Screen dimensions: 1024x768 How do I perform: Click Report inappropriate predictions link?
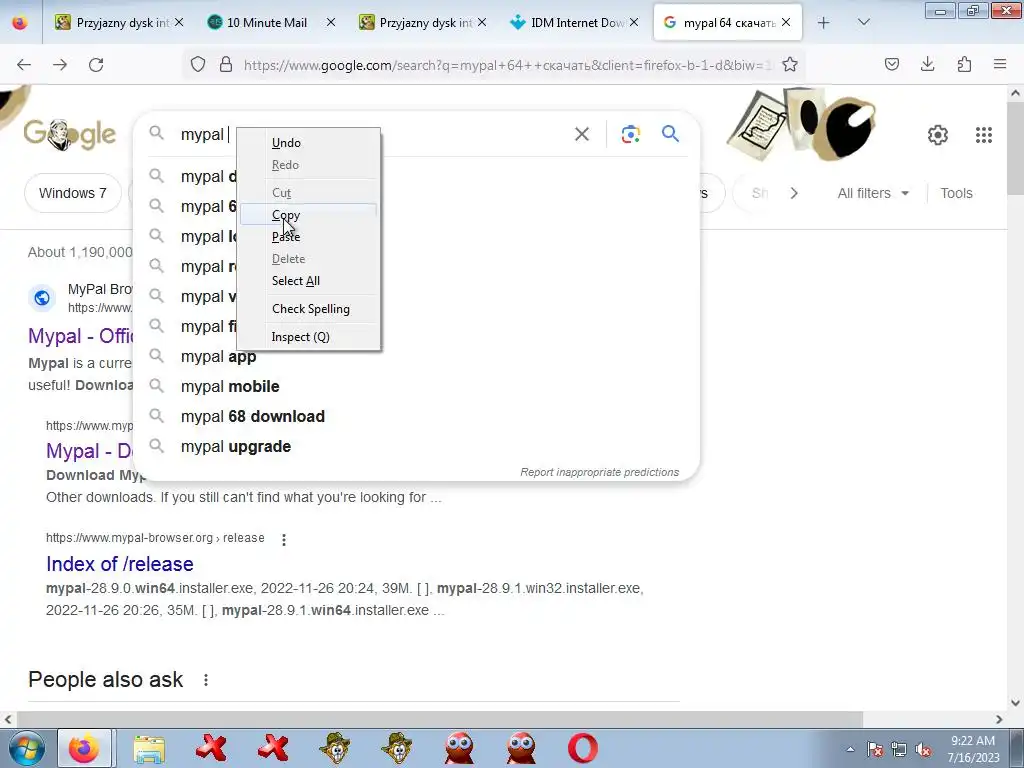tap(600, 472)
